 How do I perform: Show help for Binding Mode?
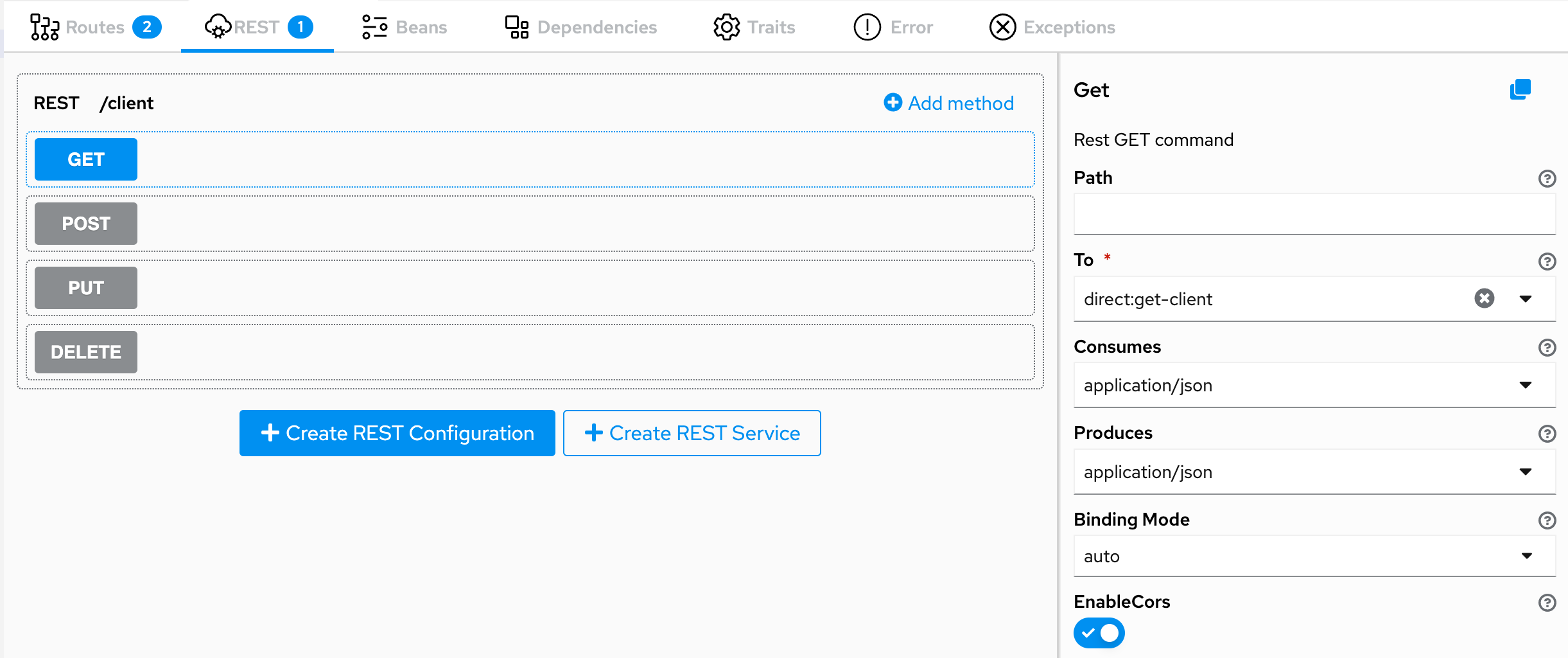pos(1547,520)
